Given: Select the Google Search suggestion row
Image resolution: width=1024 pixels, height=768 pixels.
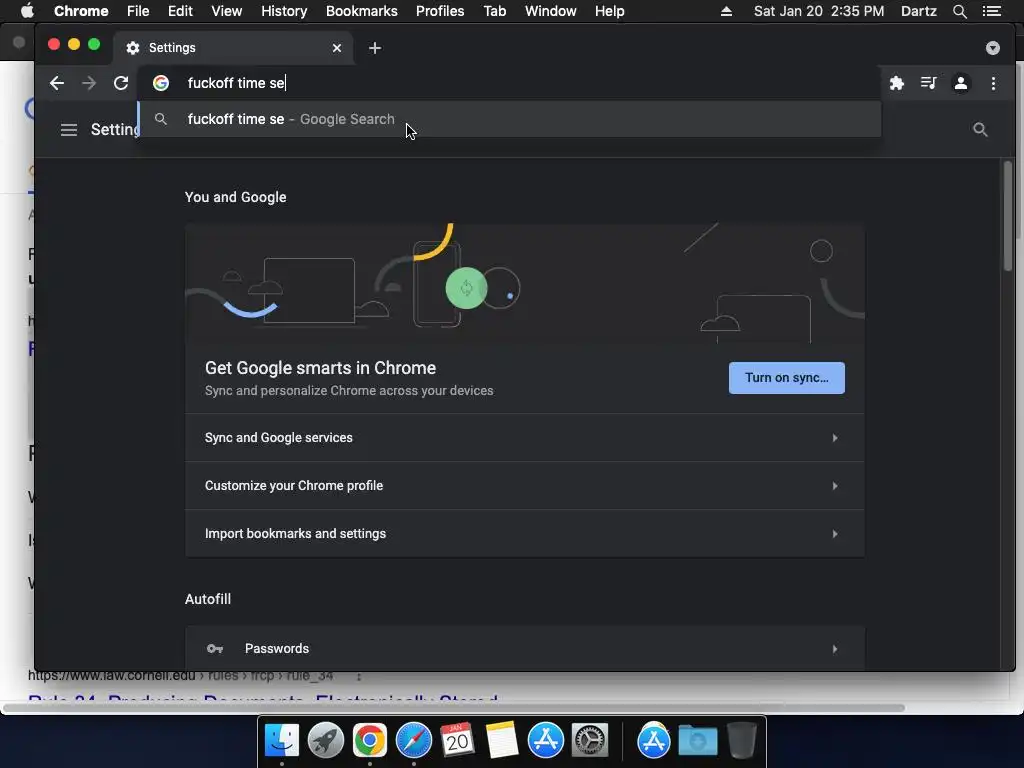Looking at the screenshot, I should (x=509, y=119).
